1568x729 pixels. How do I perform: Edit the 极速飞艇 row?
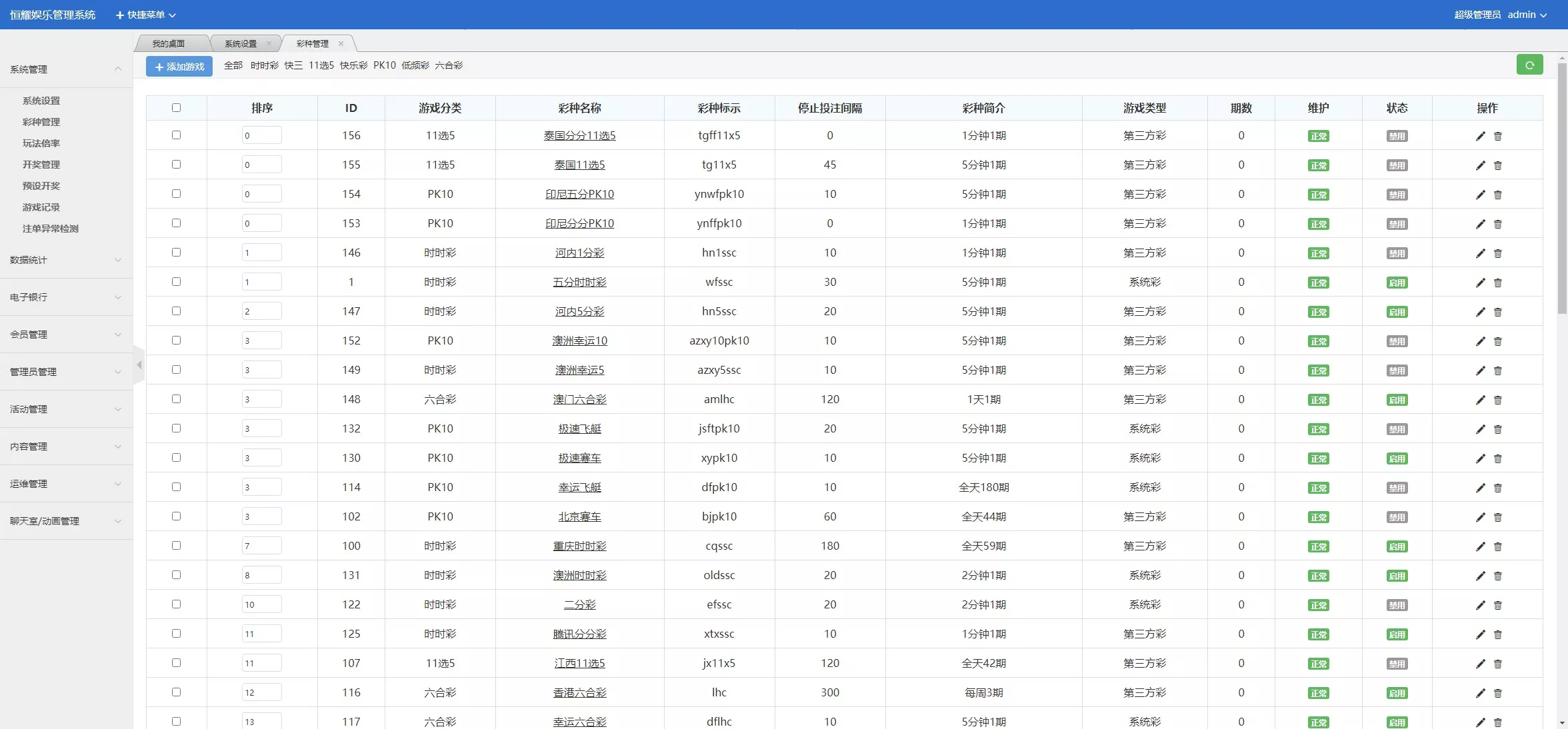point(1480,428)
